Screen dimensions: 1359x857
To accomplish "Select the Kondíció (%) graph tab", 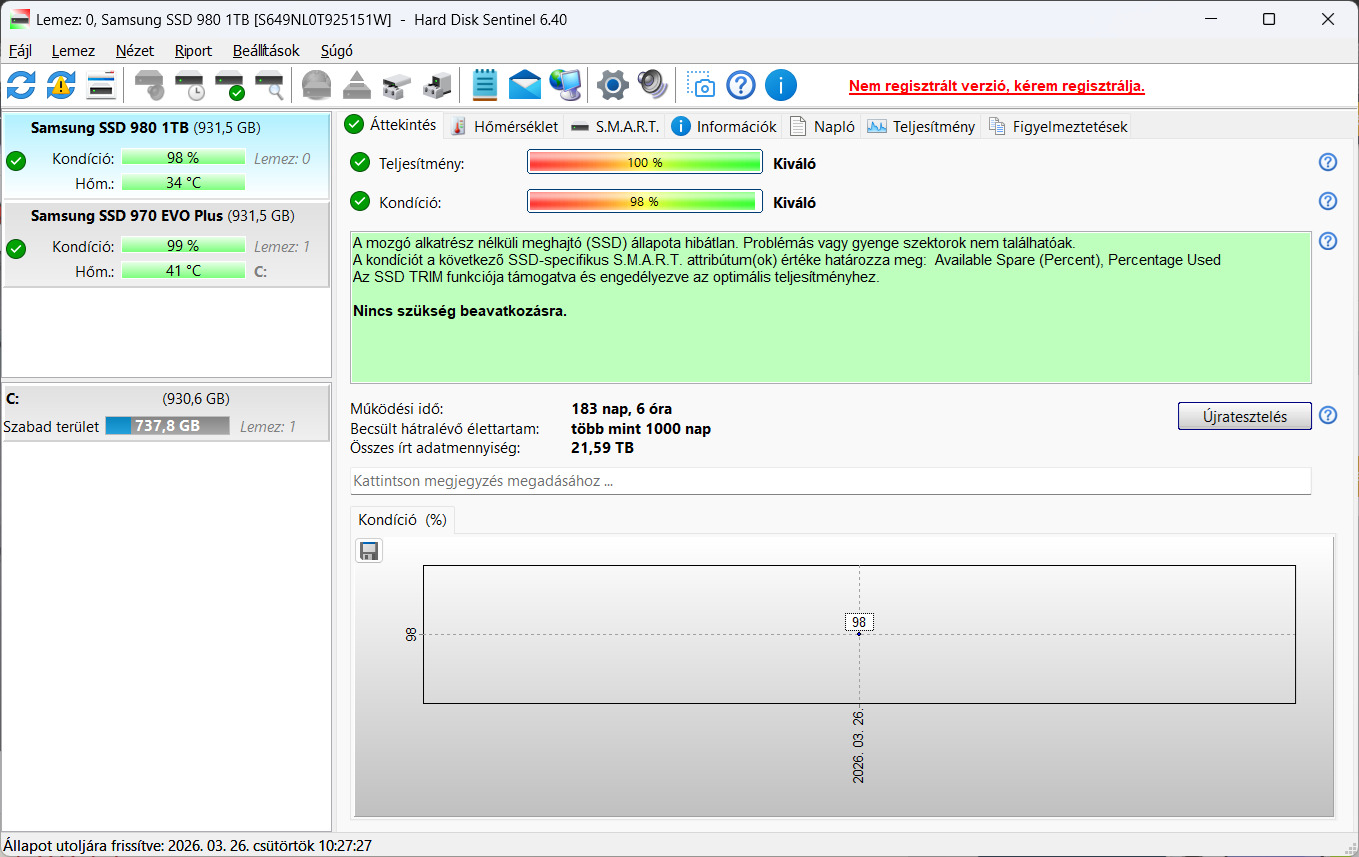I will [x=402, y=520].
